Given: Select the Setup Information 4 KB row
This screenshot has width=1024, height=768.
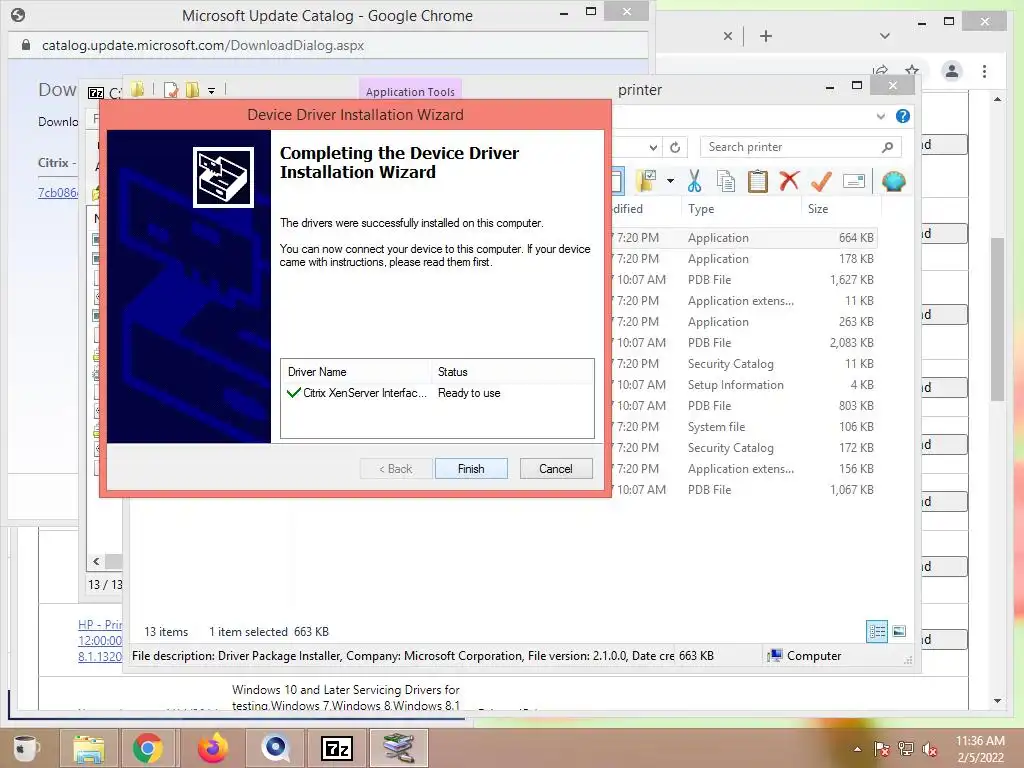Looking at the screenshot, I should click(x=744, y=385).
